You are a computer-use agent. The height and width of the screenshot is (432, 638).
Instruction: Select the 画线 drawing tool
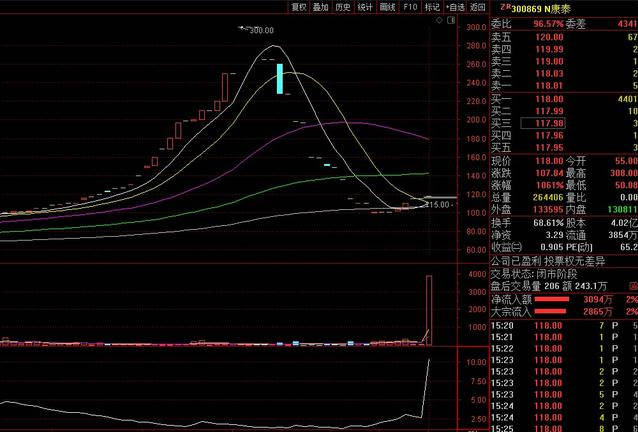(387, 7)
